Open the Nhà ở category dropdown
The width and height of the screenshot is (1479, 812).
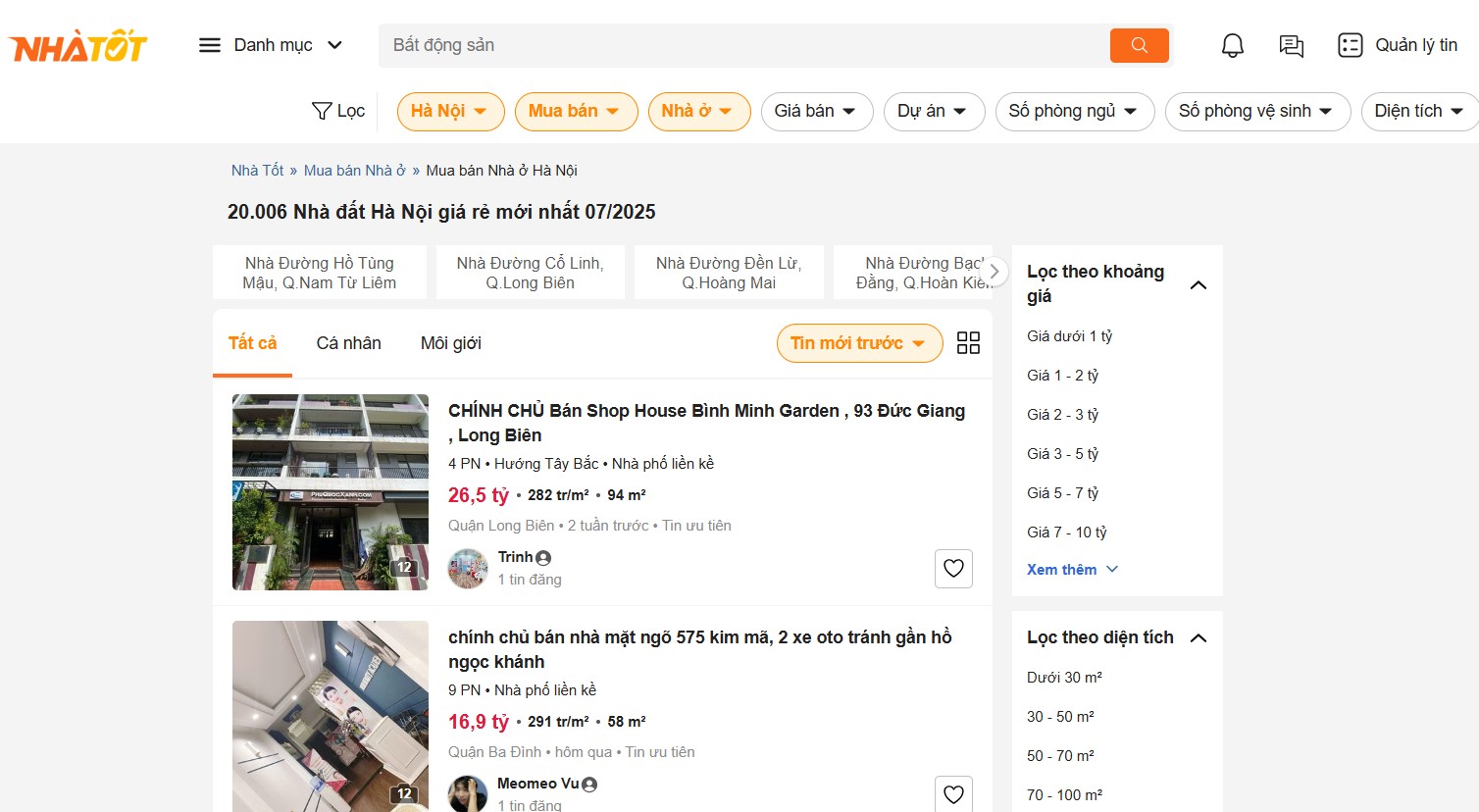(x=699, y=111)
